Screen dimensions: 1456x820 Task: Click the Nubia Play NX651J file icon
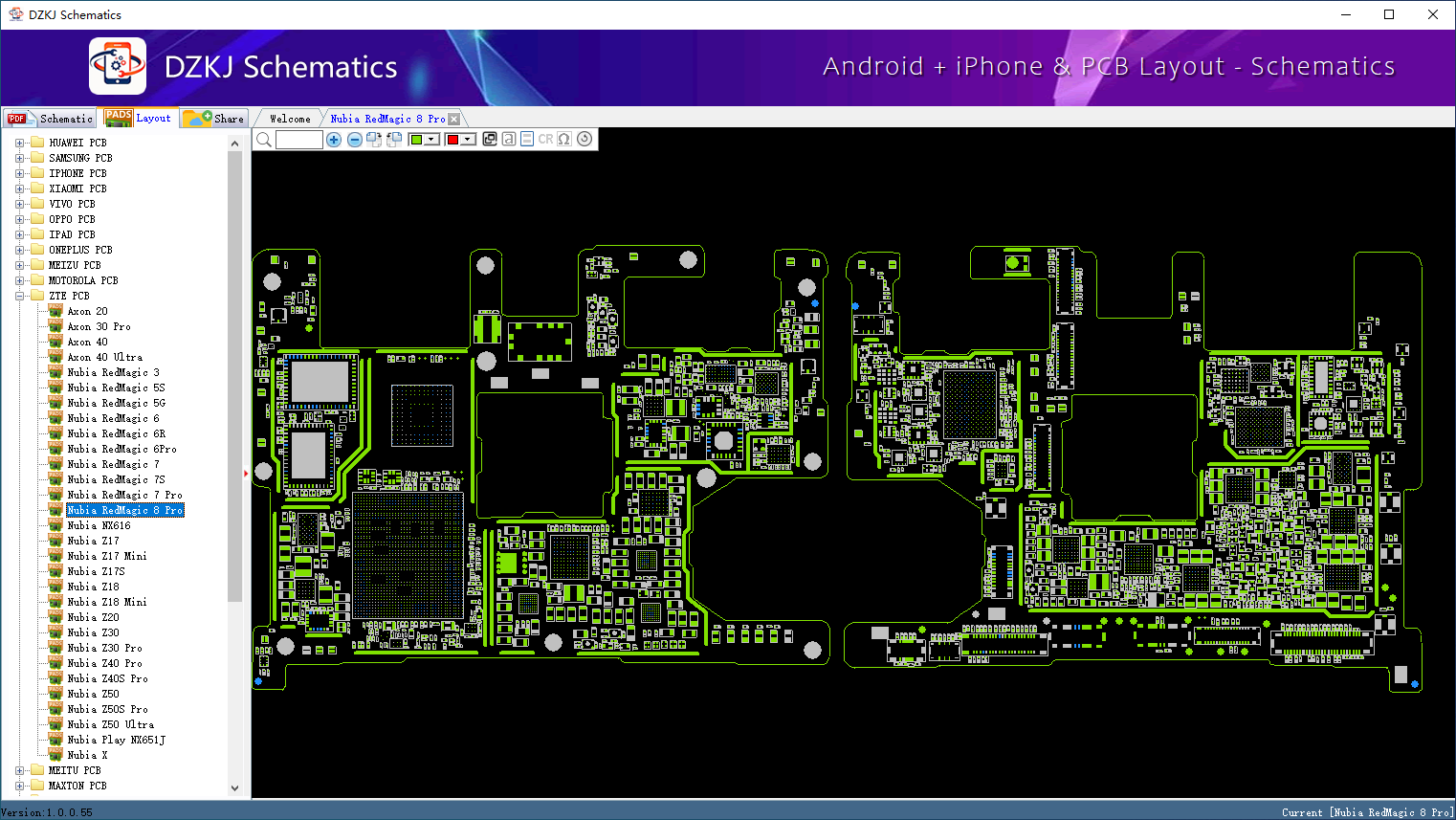[x=55, y=740]
